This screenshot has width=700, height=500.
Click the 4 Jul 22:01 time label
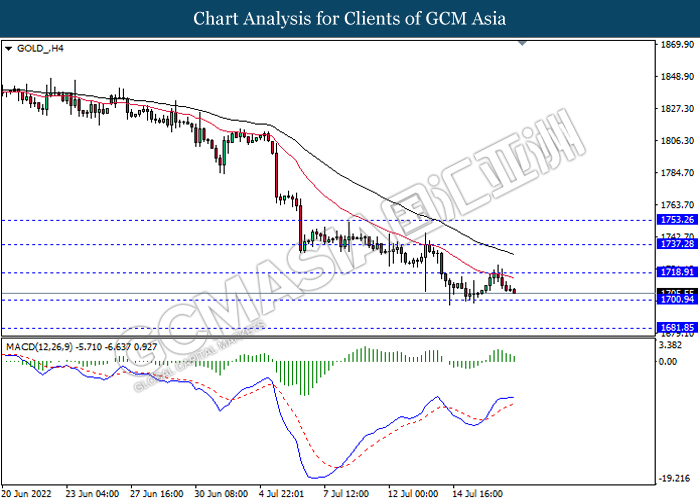[x=282, y=494]
